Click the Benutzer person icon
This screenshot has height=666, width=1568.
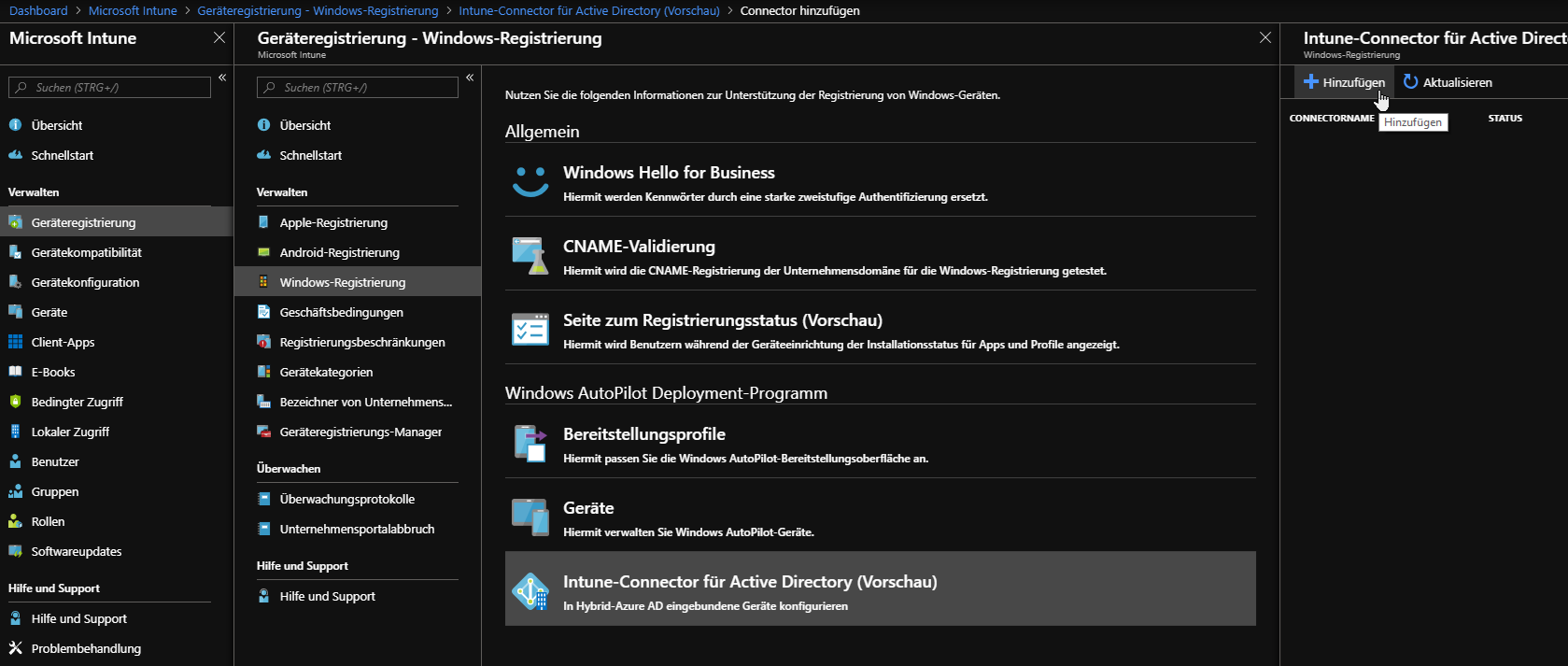click(x=15, y=461)
